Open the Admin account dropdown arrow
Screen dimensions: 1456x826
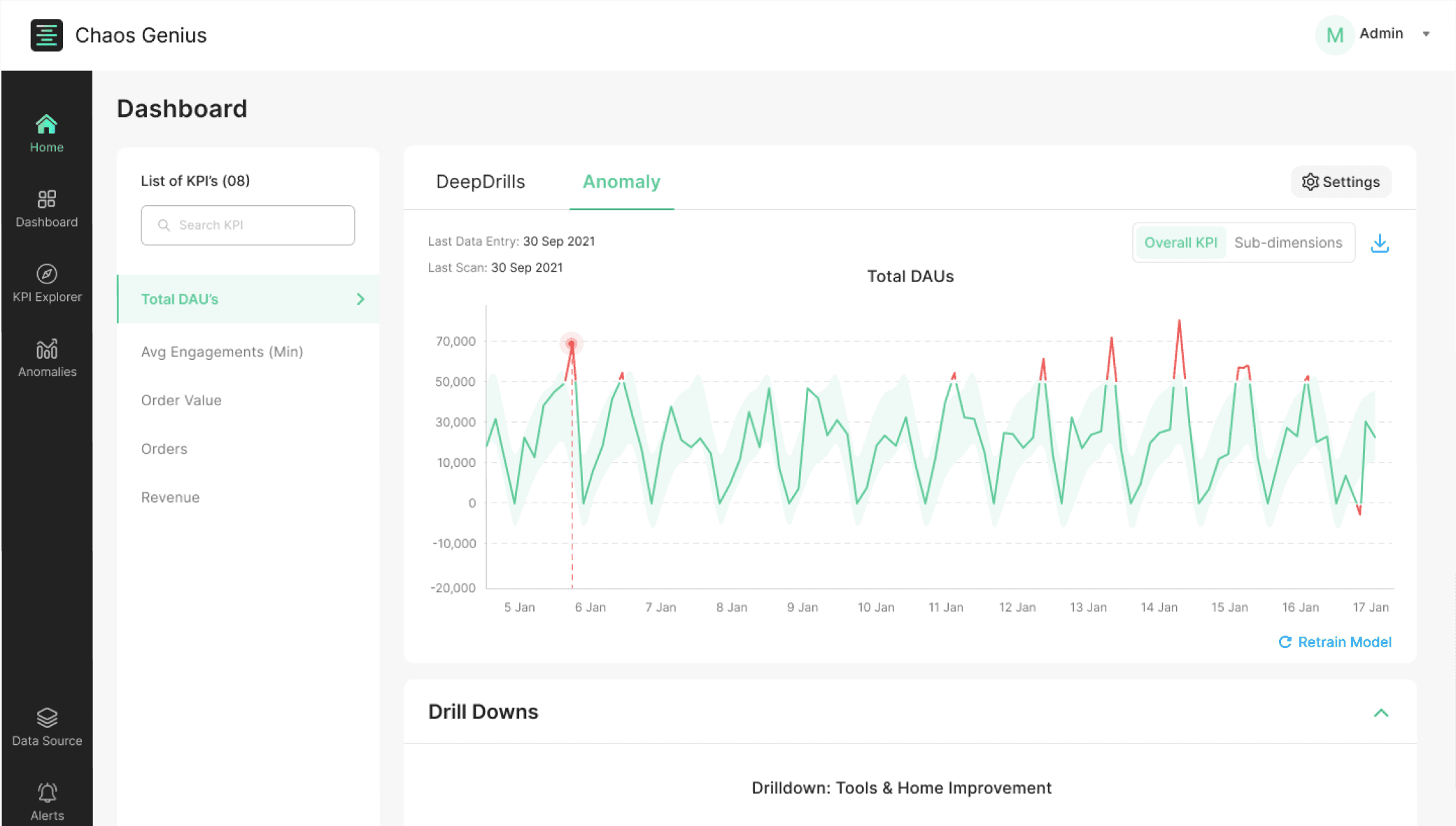pyautogui.click(x=1426, y=34)
